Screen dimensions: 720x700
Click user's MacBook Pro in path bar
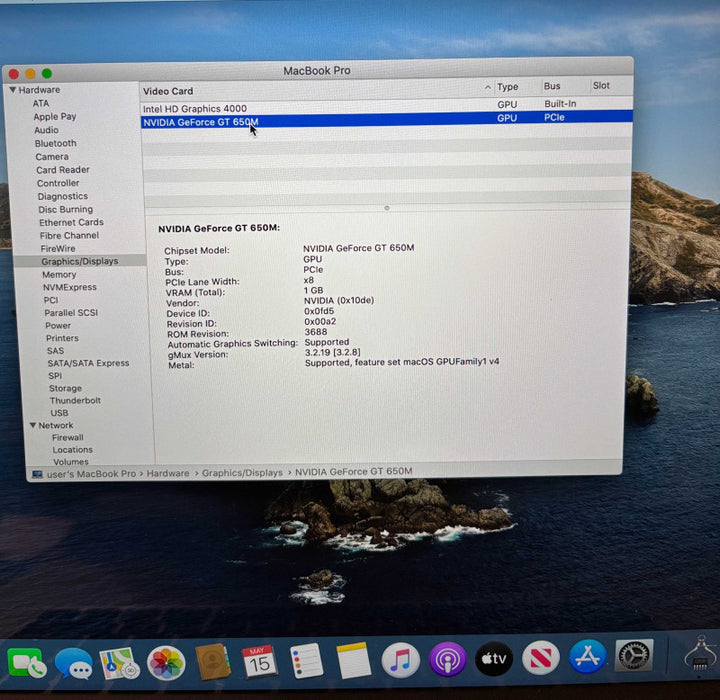(x=91, y=474)
